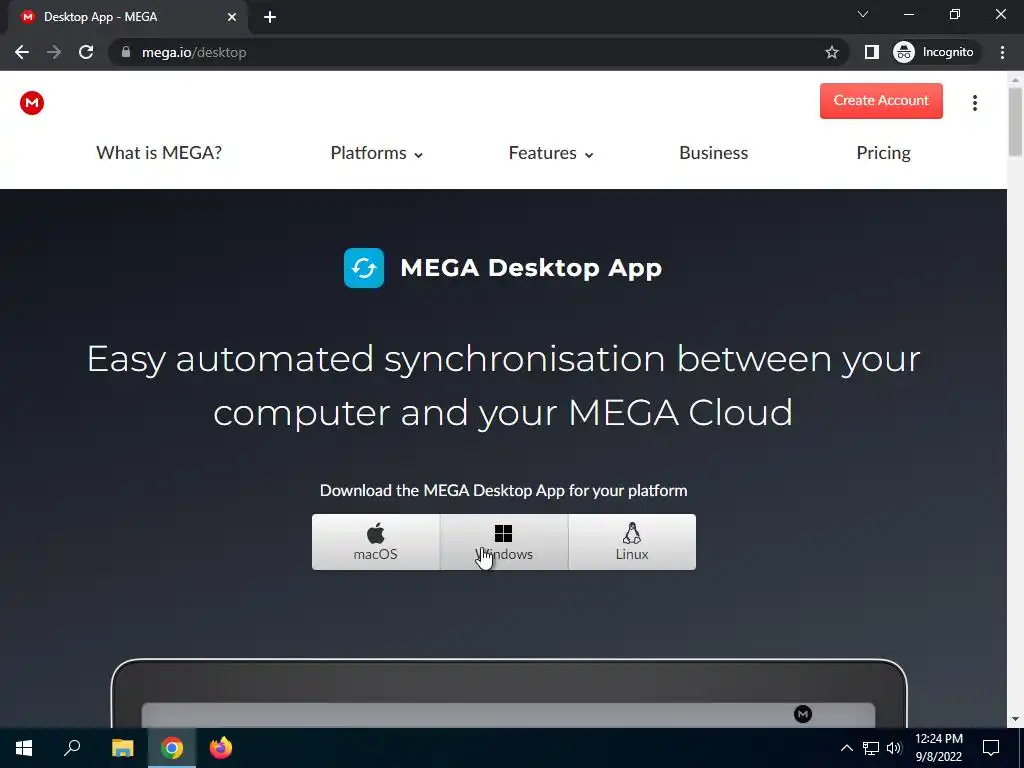
Task: Open the Chrome three-dot menu
Action: click(1002, 52)
